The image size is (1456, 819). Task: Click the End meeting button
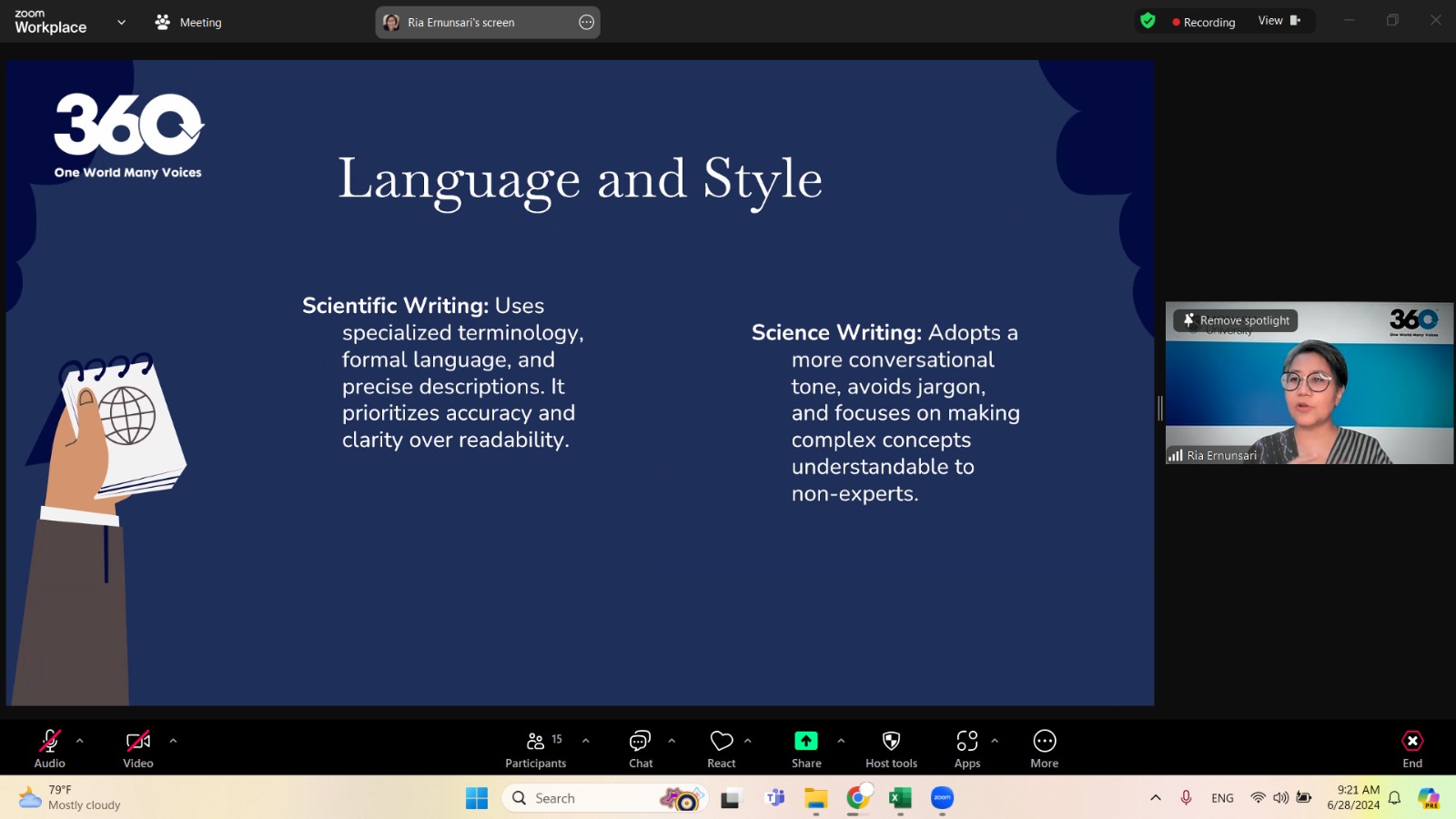click(1412, 749)
